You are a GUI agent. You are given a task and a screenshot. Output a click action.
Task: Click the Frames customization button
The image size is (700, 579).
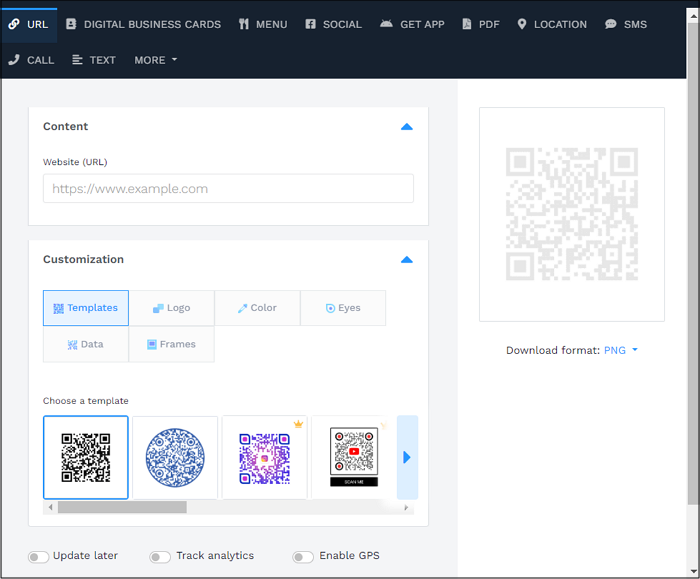tap(171, 344)
